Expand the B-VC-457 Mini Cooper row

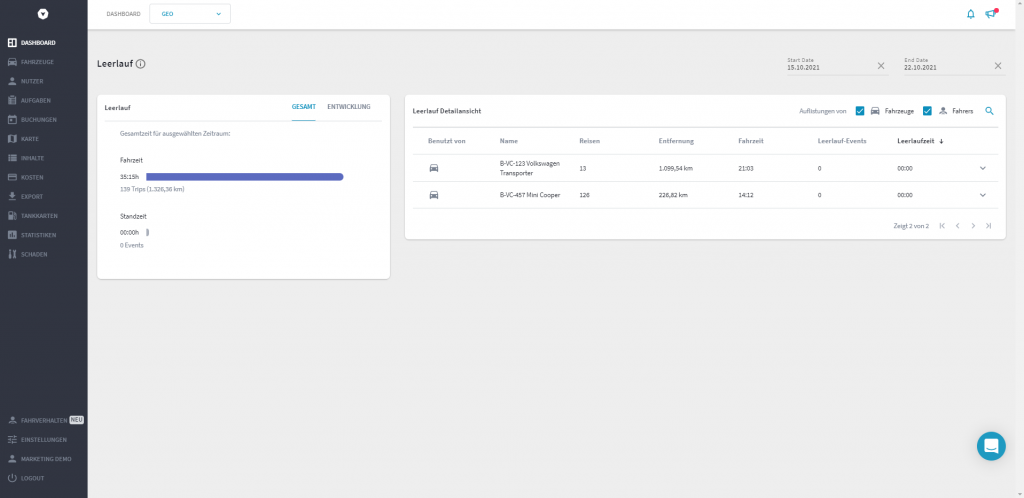982,195
